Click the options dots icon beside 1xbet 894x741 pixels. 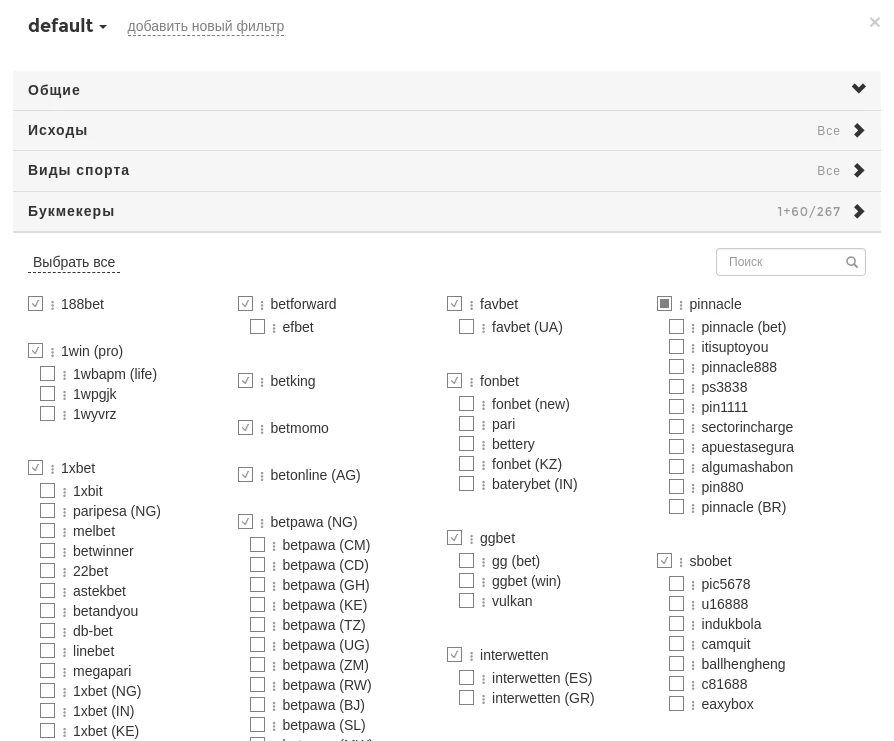coord(53,469)
